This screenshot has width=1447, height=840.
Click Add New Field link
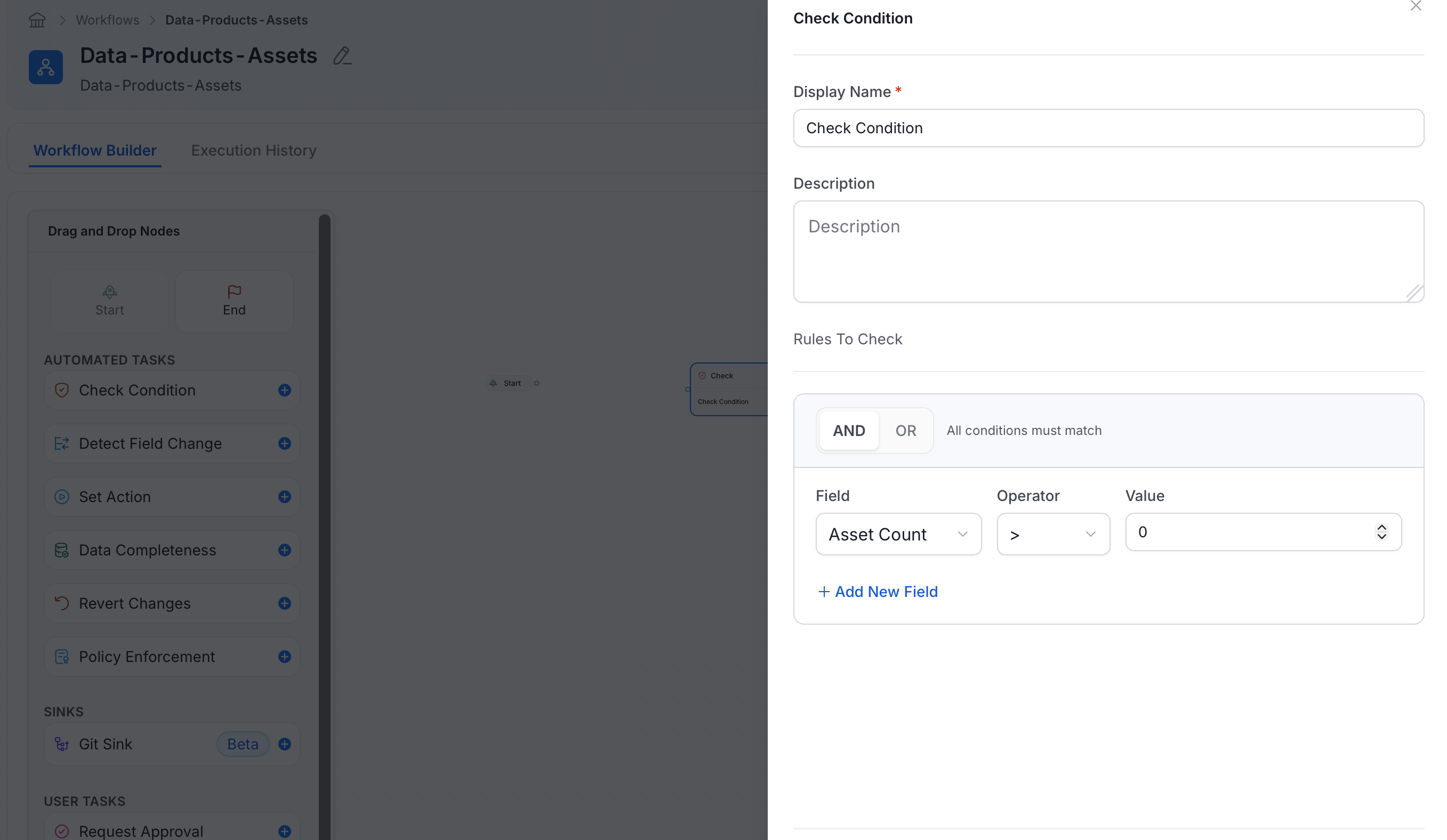coord(878,592)
